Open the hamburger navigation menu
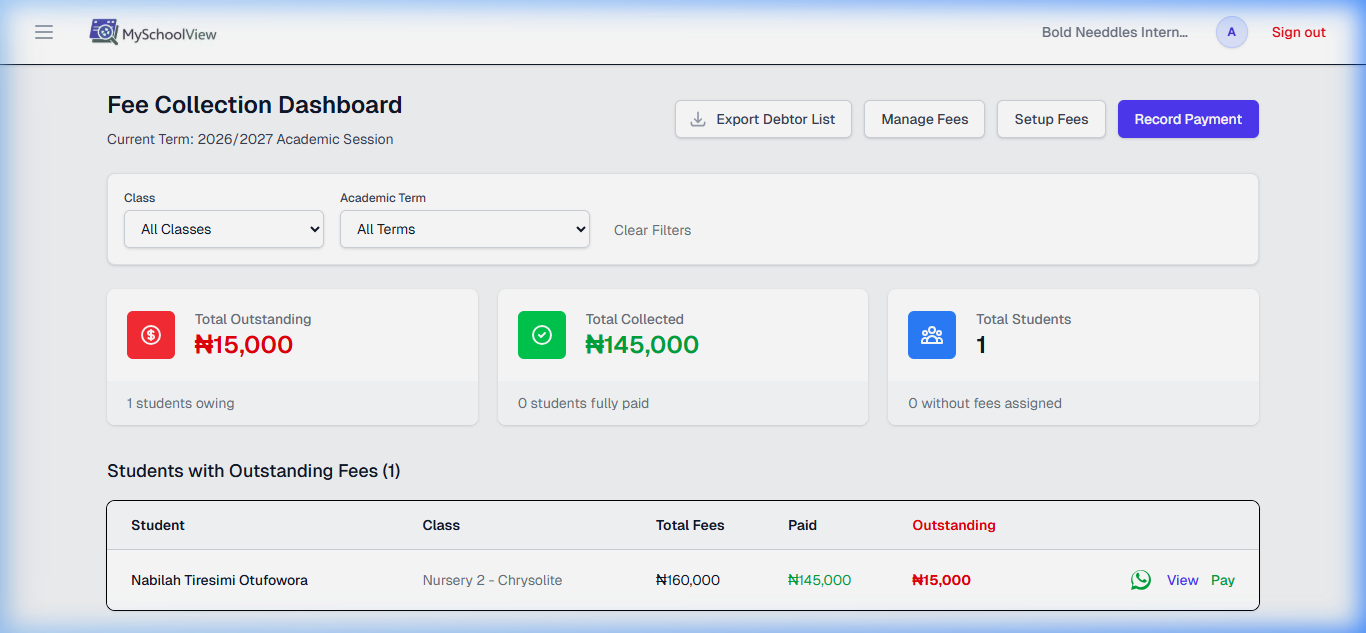Viewport: 1366px width, 633px height. point(44,31)
